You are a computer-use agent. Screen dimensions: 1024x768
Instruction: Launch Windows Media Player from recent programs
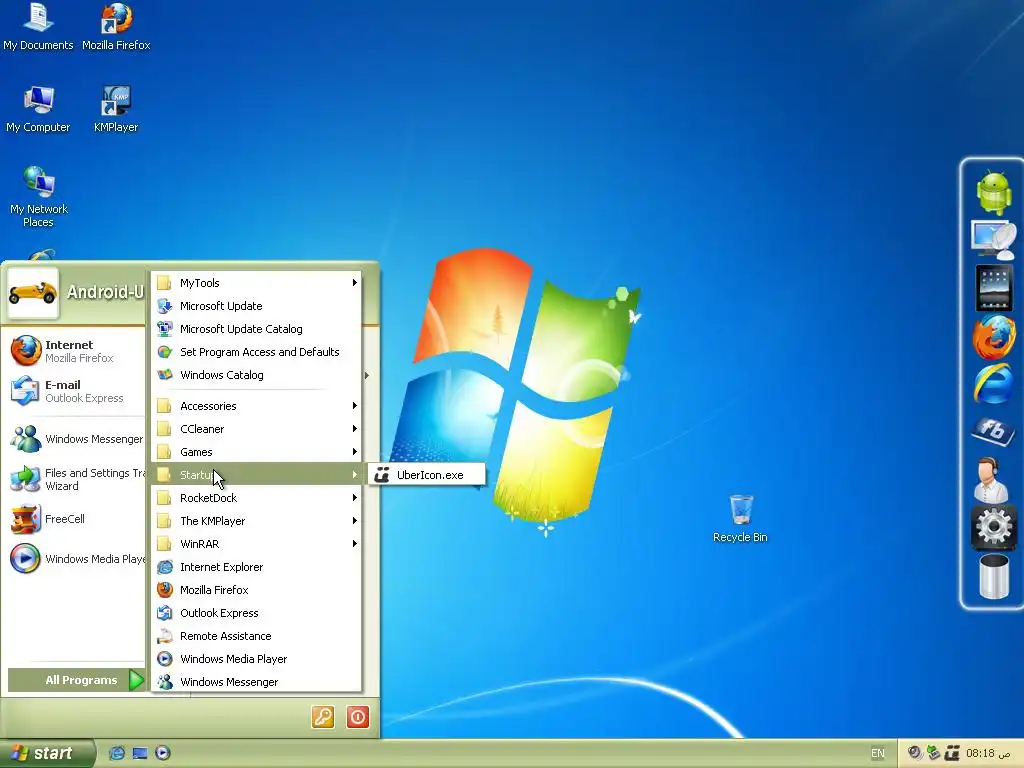point(77,559)
